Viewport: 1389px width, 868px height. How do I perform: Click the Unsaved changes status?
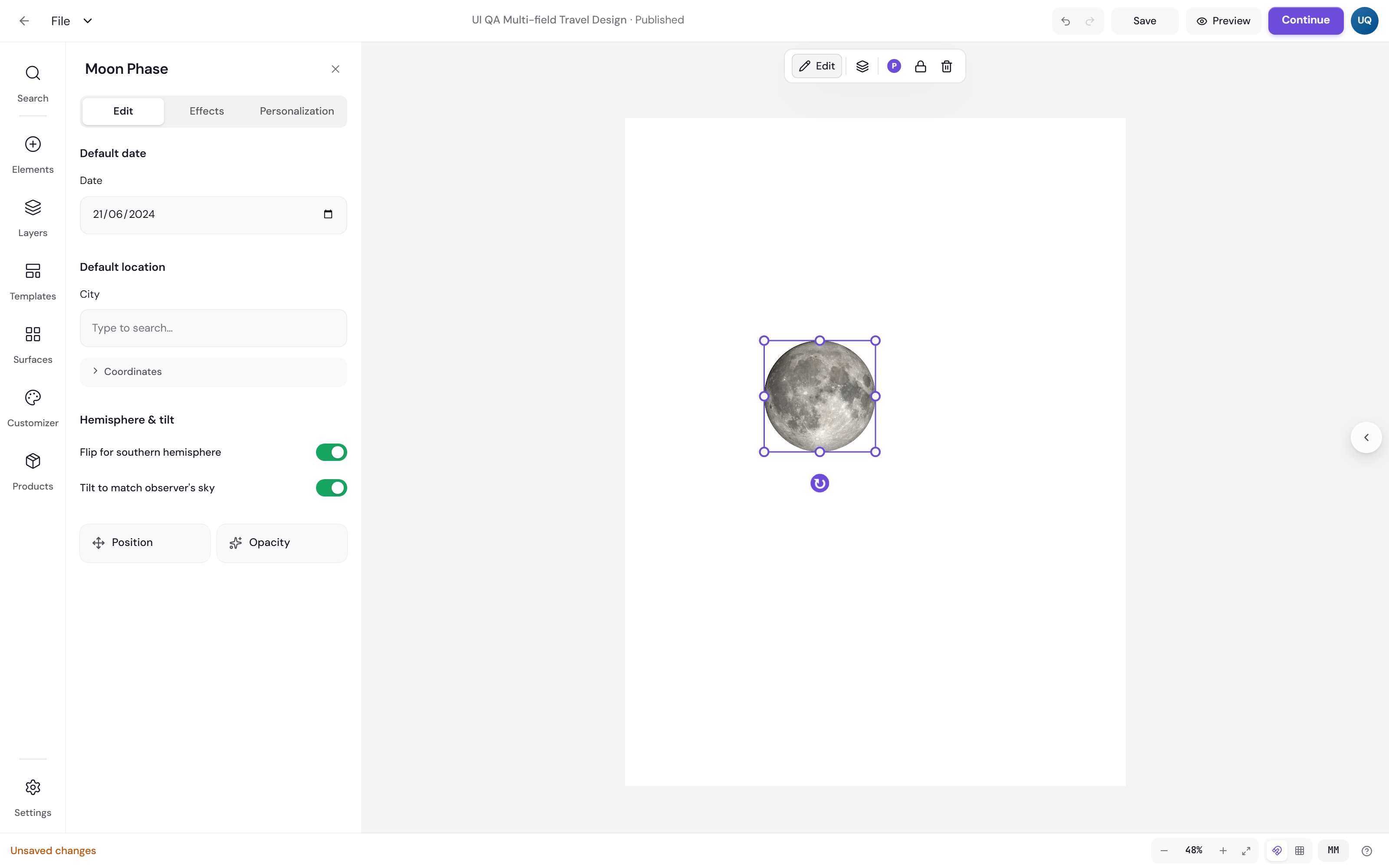tap(53, 851)
